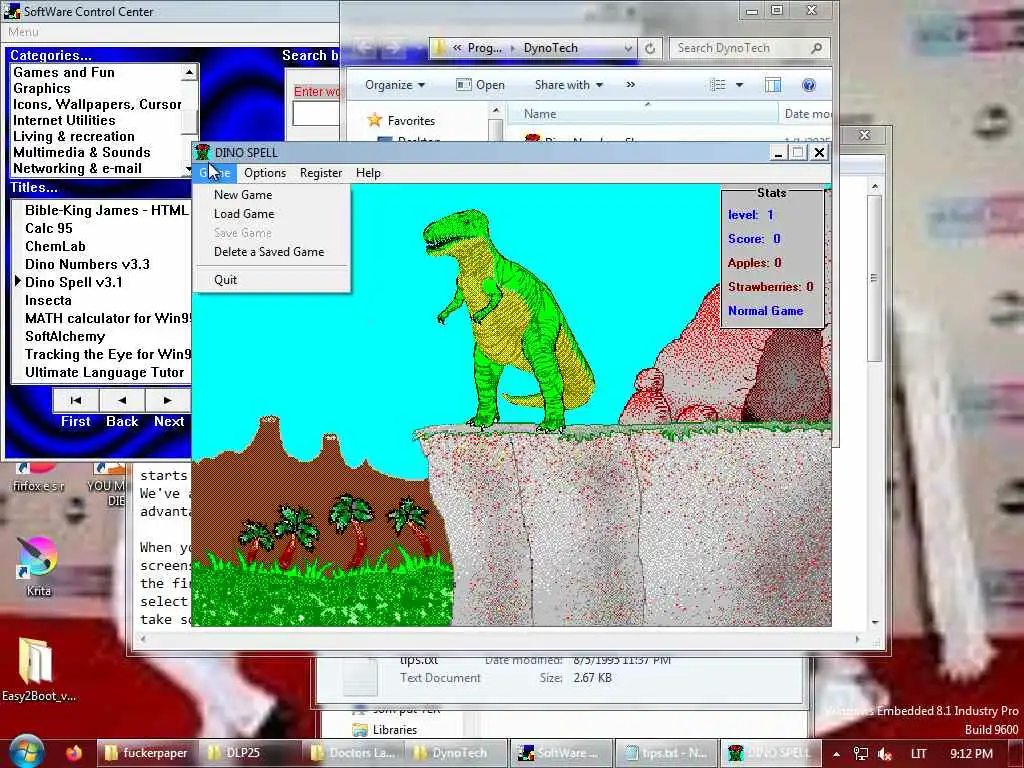Click the categories list scroll-down arrow
The image size is (1024, 768).
[x=189, y=168]
